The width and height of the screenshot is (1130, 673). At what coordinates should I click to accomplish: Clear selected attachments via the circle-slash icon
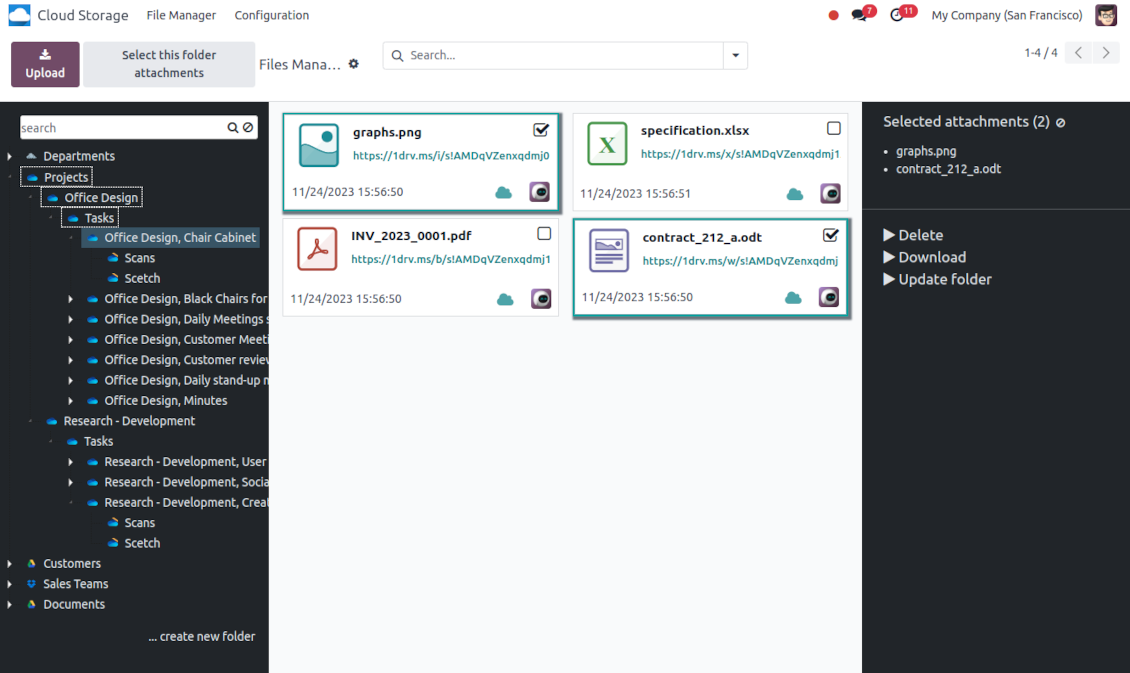(1060, 122)
